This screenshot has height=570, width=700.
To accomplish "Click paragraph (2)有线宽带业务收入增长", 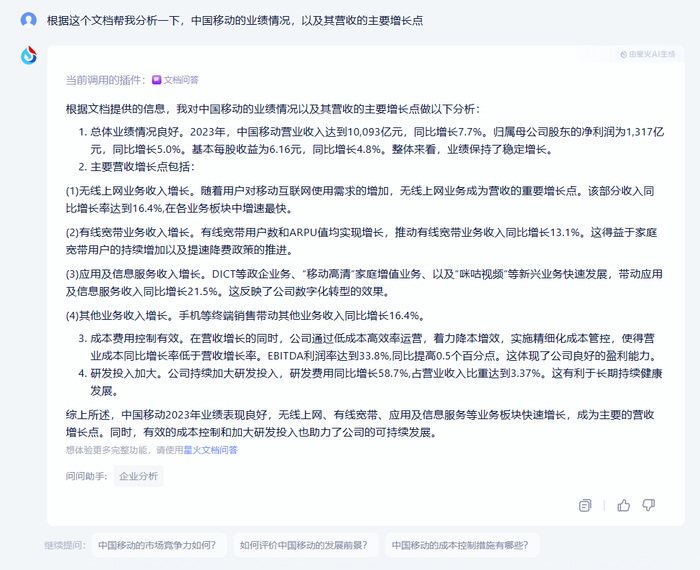I will tap(362, 241).
